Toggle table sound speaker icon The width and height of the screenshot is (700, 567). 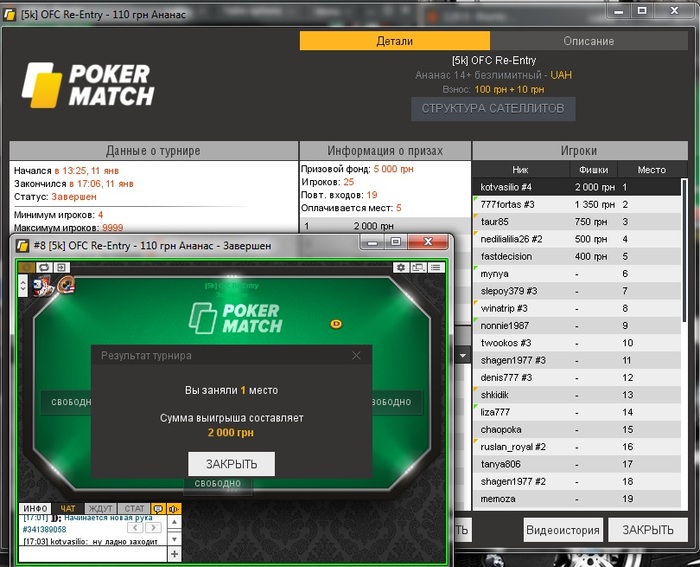(x=174, y=509)
